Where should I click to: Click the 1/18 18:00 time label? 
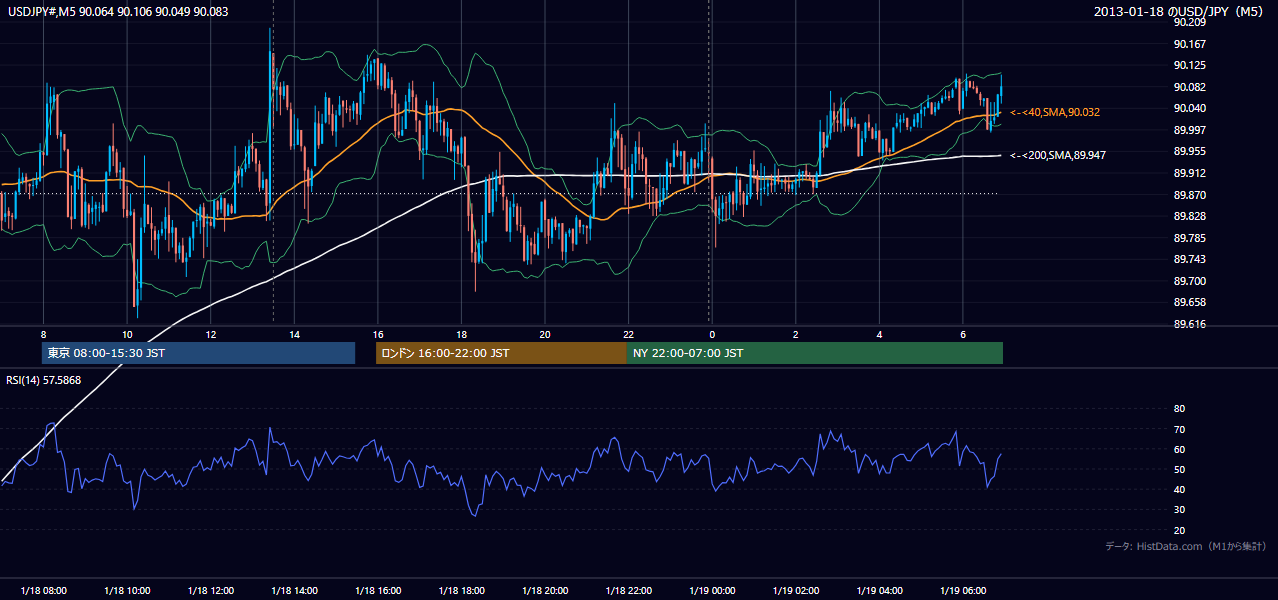click(461, 591)
